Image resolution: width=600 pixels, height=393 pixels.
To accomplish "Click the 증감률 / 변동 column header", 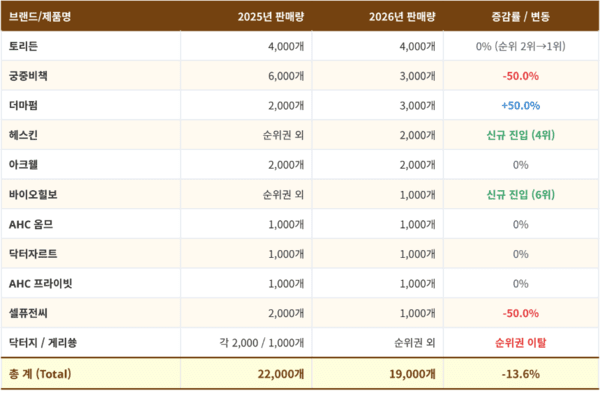I will pyautogui.click(x=521, y=16).
